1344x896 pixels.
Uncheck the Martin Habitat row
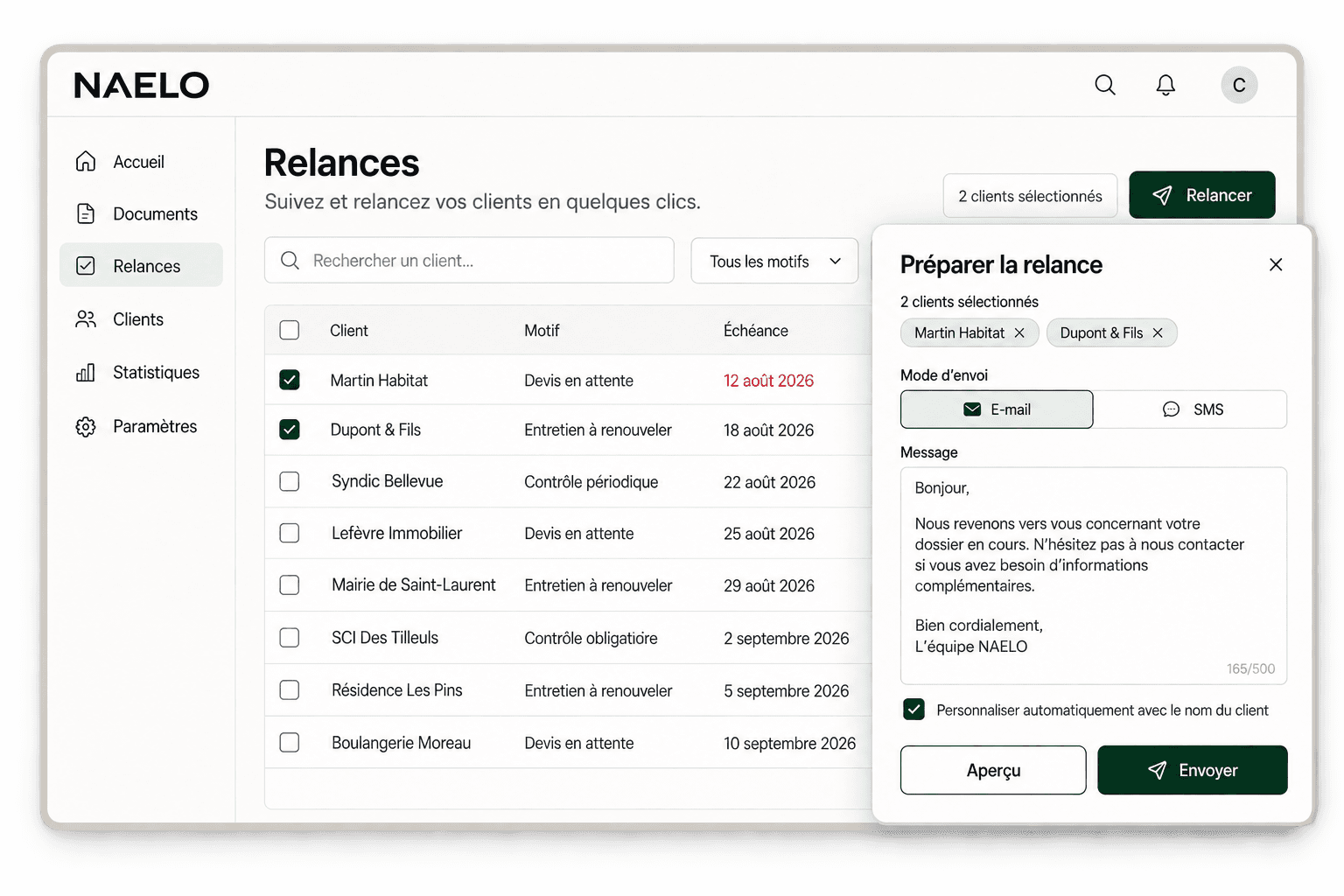click(x=290, y=380)
